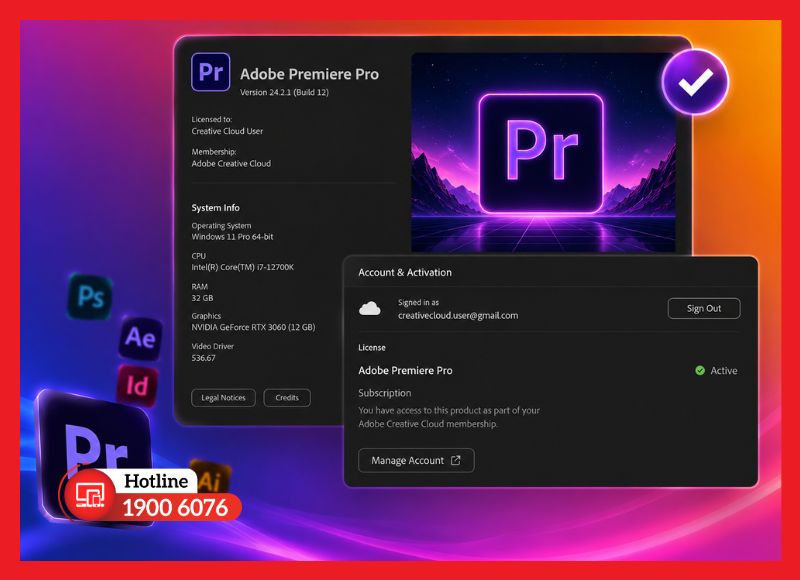Click the green Active status check icon
800x580 pixels.
(x=700, y=370)
